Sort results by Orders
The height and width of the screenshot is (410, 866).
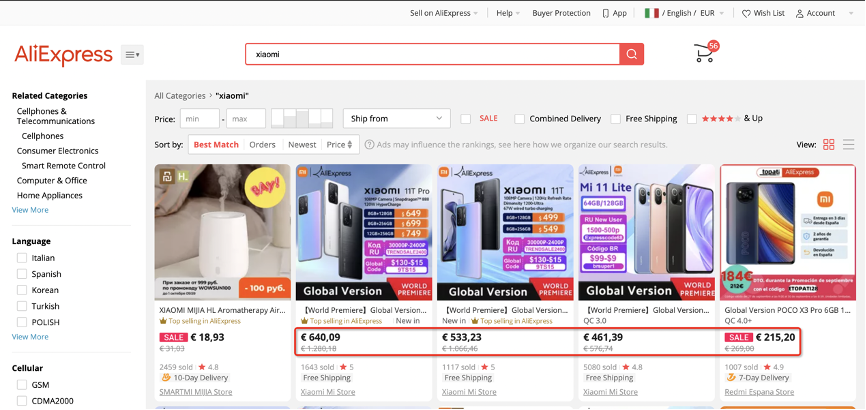tap(262, 145)
